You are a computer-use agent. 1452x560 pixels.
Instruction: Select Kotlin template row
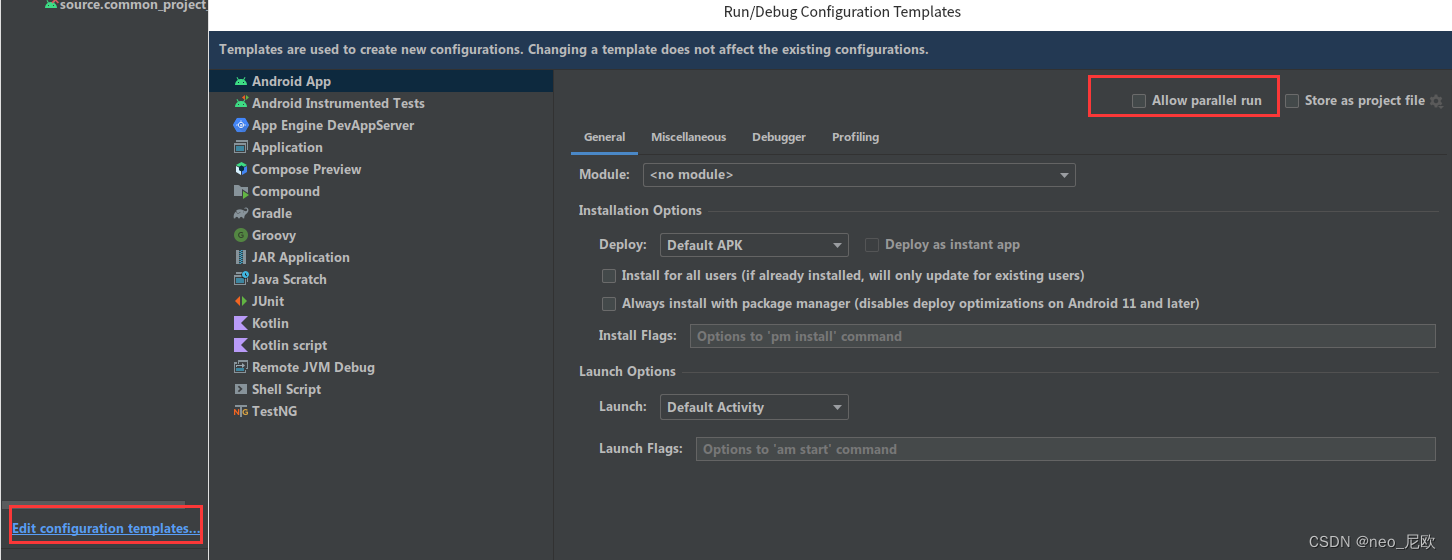(x=381, y=323)
